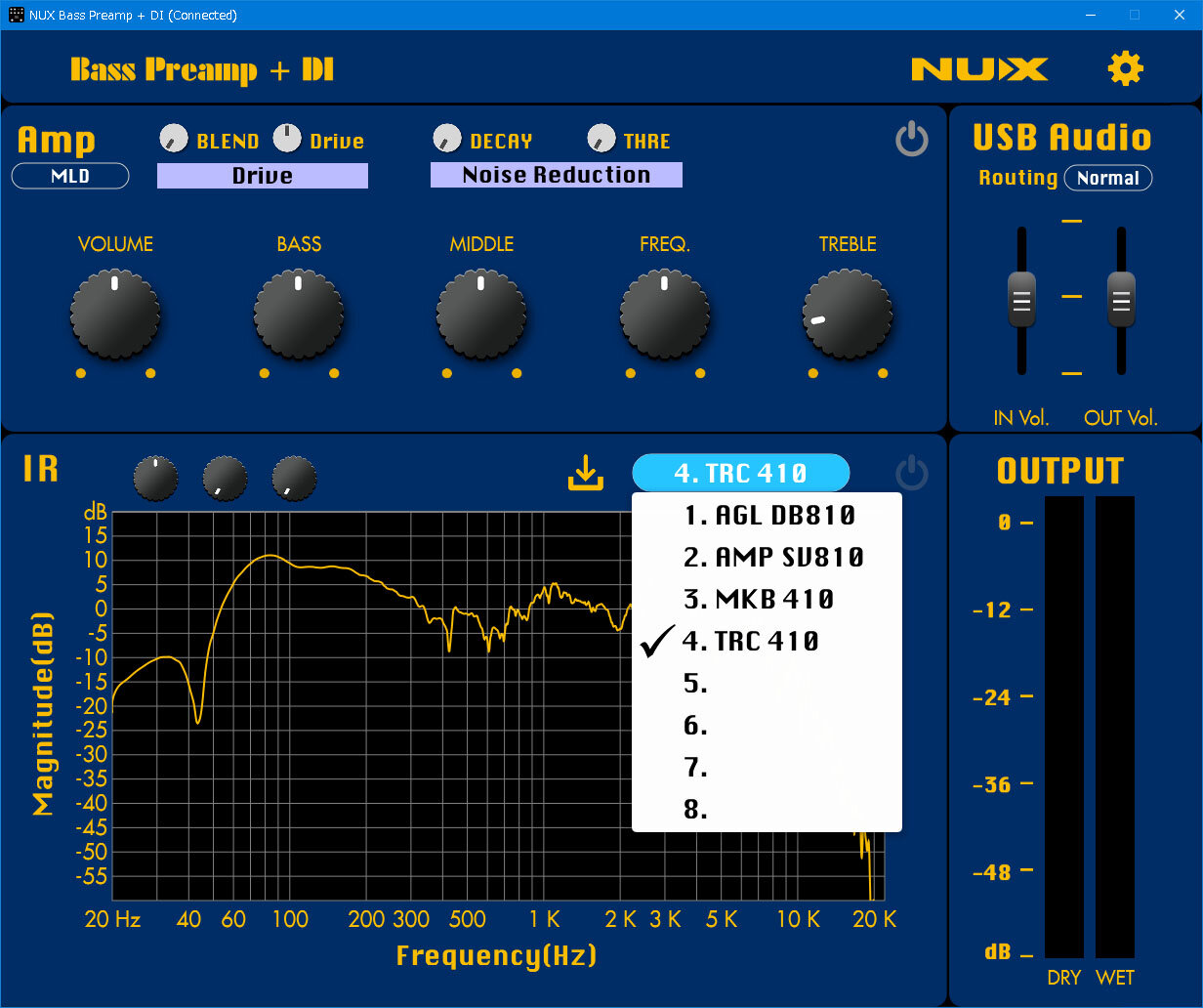Open the MLD amp model selector
Screen dimensions: 1203x1008
pos(70,177)
